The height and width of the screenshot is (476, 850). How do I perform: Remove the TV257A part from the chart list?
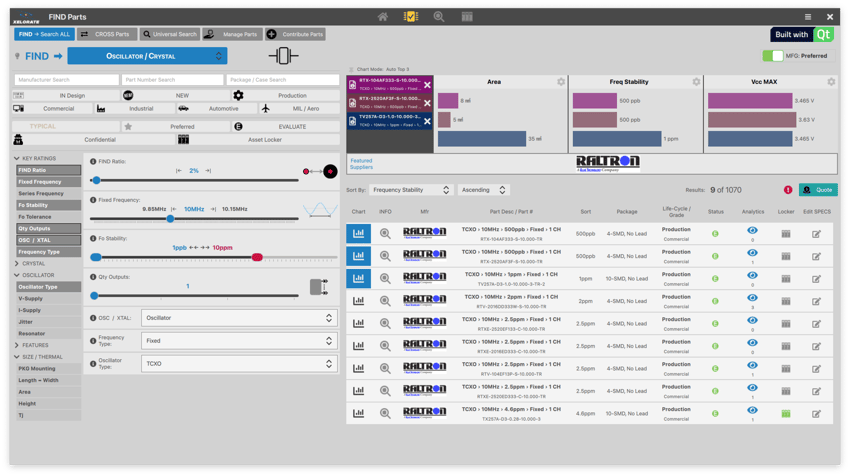coord(428,121)
